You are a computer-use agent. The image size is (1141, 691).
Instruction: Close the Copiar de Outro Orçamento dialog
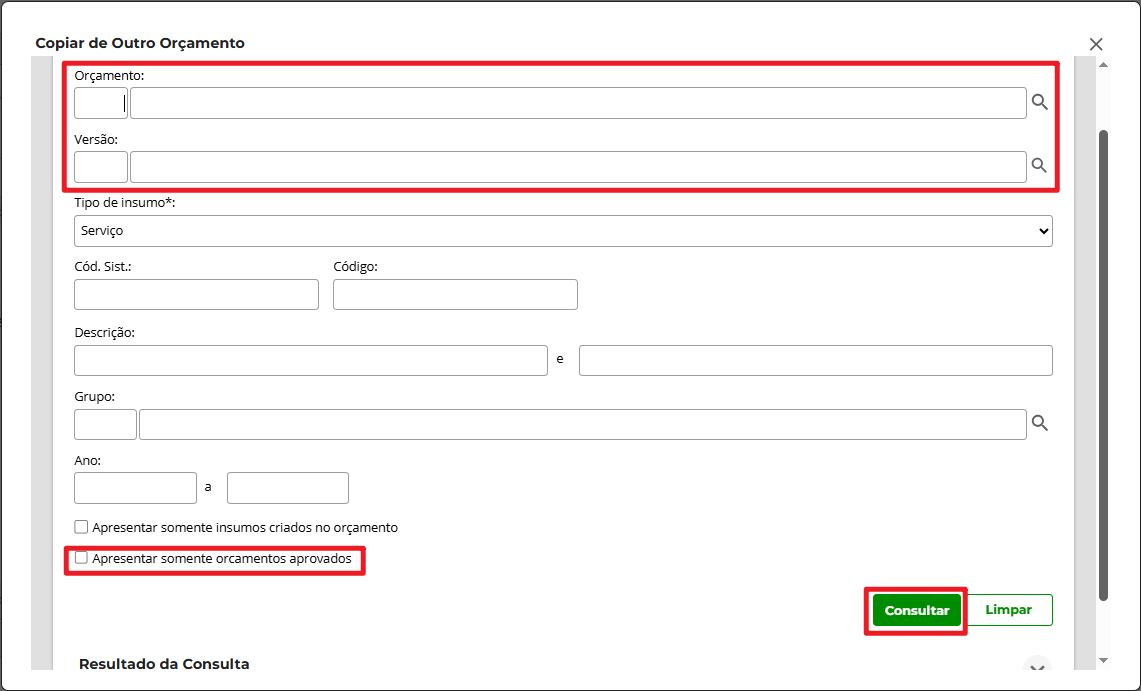tap(1096, 44)
